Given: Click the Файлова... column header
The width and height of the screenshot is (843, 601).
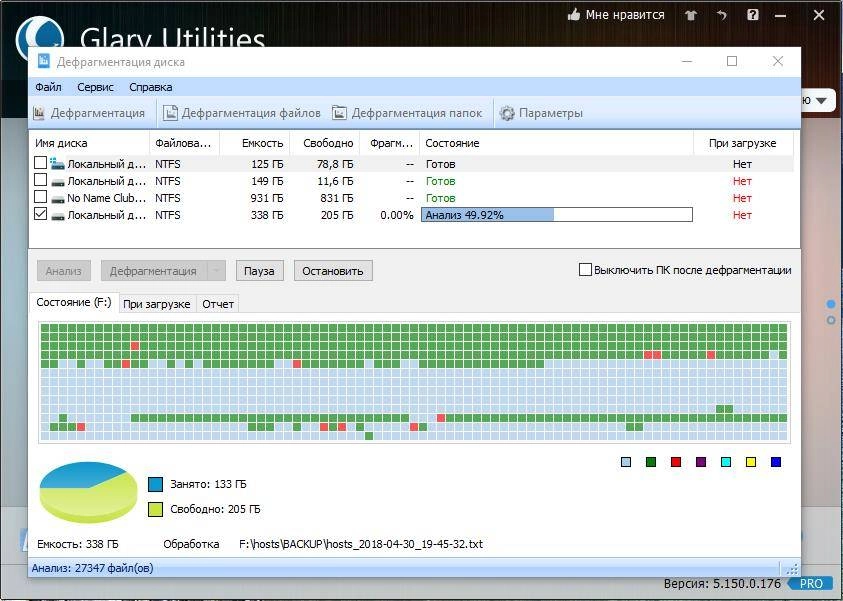Looking at the screenshot, I should click(x=184, y=143).
